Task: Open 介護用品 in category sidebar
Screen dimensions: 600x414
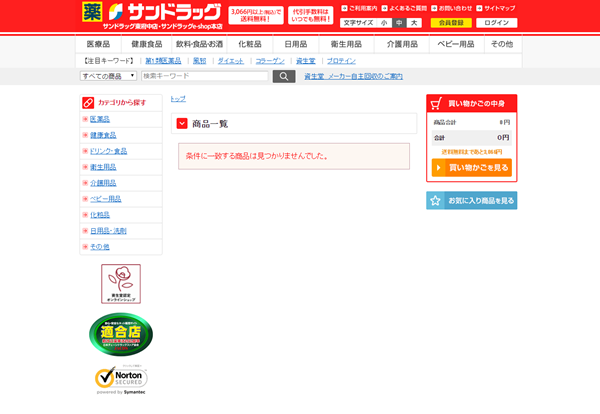Action: click(x=103, y=183)
